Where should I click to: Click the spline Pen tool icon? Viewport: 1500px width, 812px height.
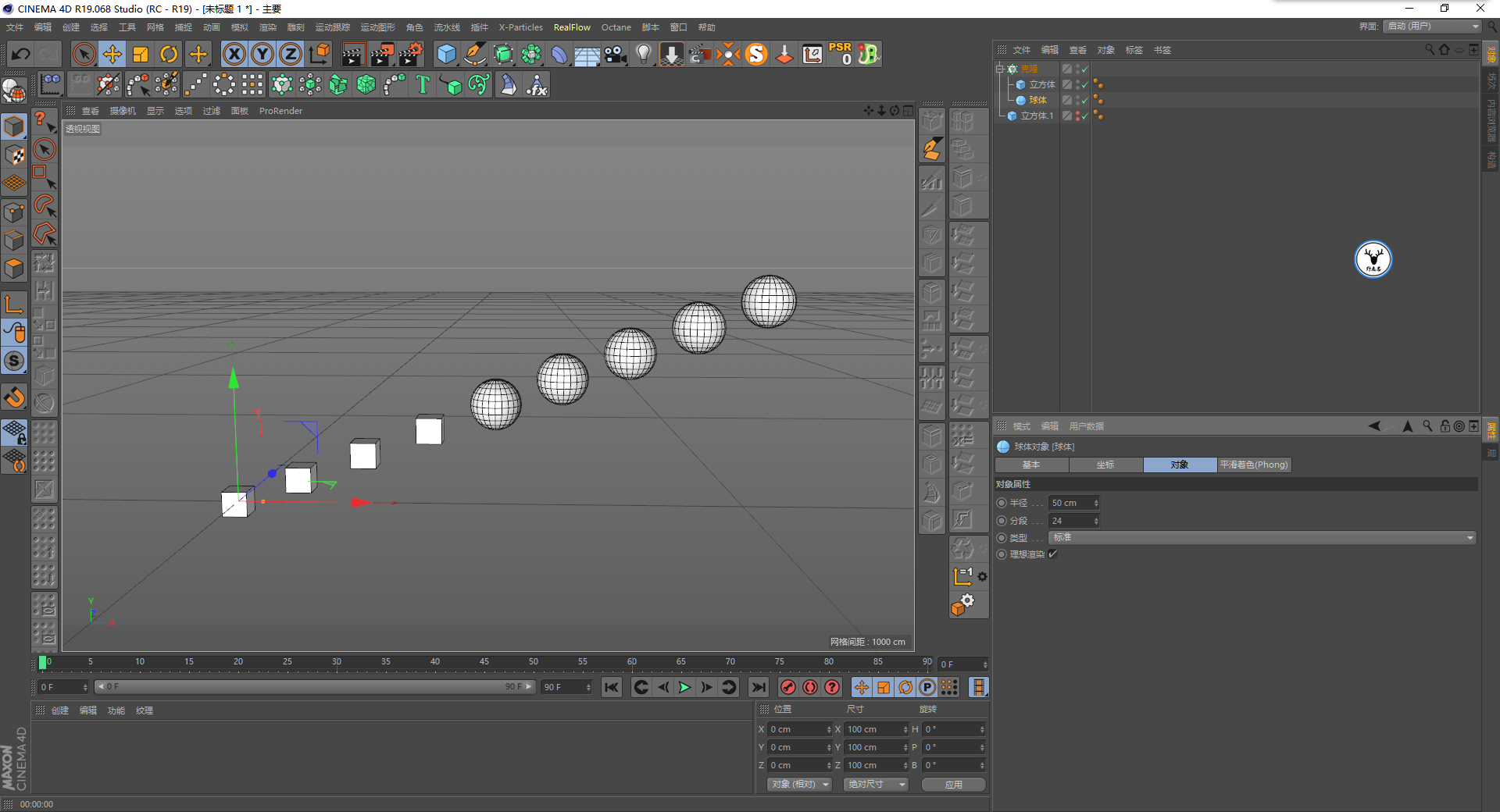(474, 55)
